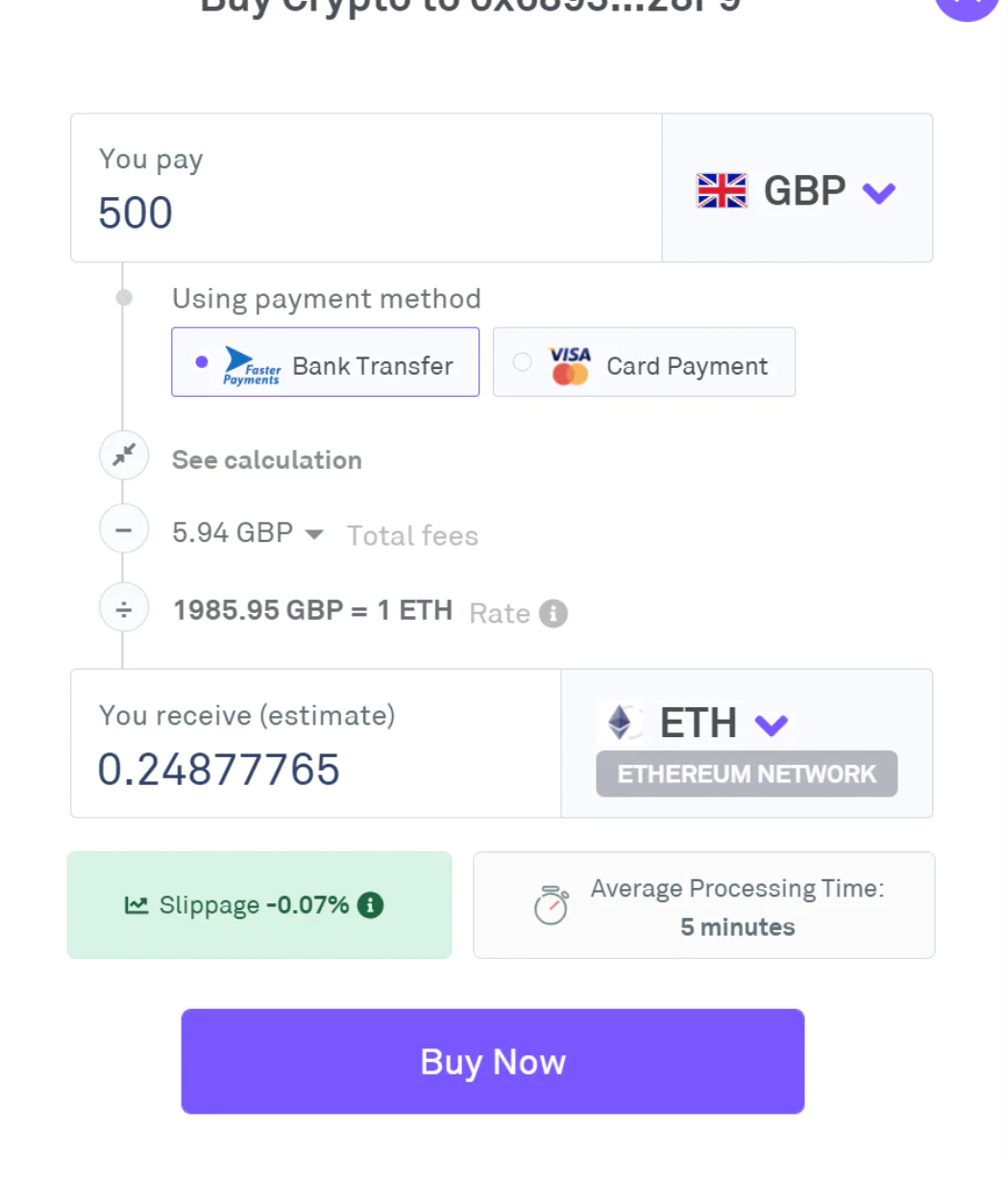Viewport: 1008px width, 1182px height.
Task: Click the minus circle fees icon
Action: (x=124, y=529)
